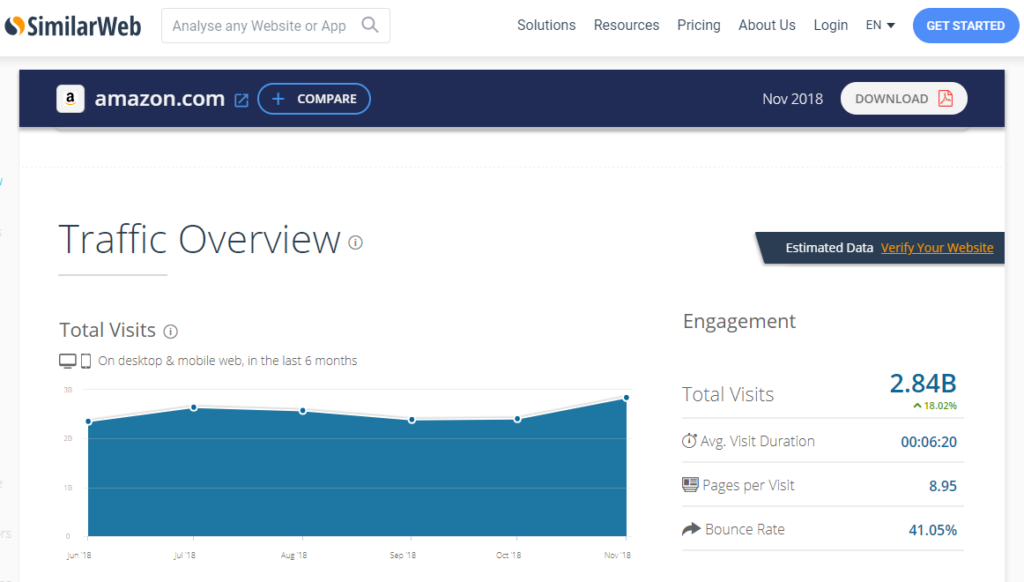The width and height of the screenshot is (1024, 582).
Task: Select the Jul '18 data point on chart
Action: pos(194,408)
